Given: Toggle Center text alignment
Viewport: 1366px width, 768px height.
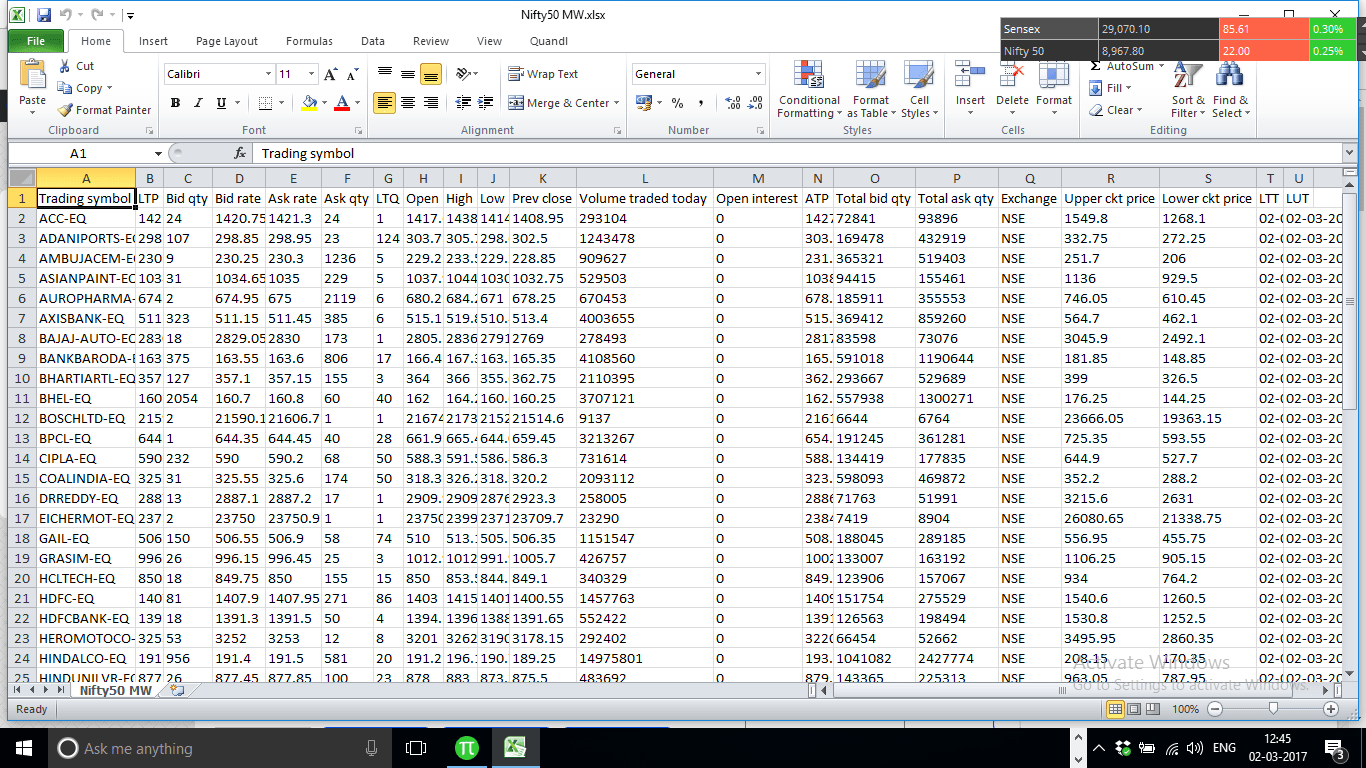Looking at the screenshot, I should click(x=407, y=103).
